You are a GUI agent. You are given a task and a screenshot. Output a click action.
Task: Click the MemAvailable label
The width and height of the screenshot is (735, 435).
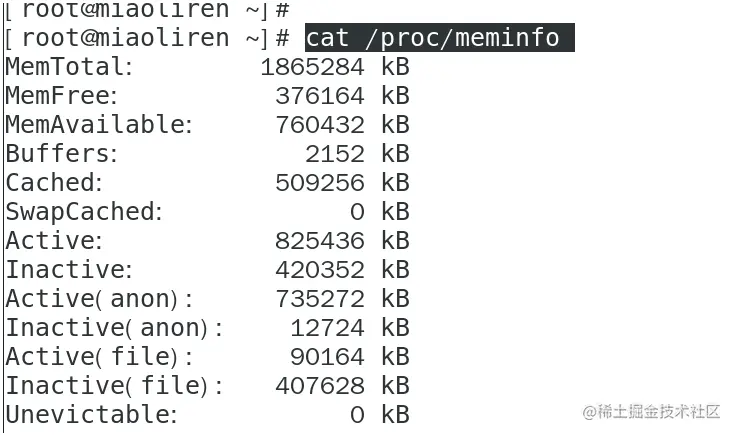(98, 125)
